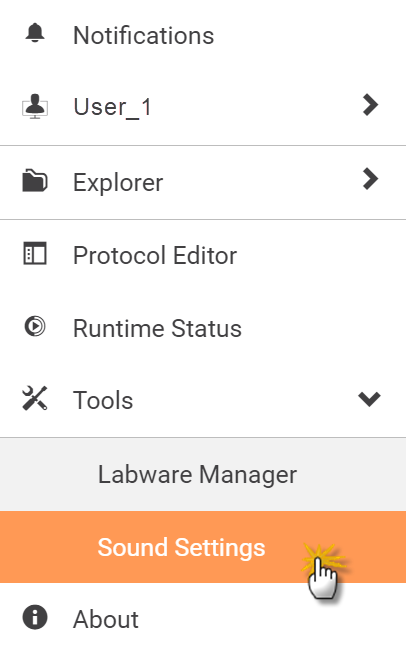Open the Explorer text label

click(118, 183)
